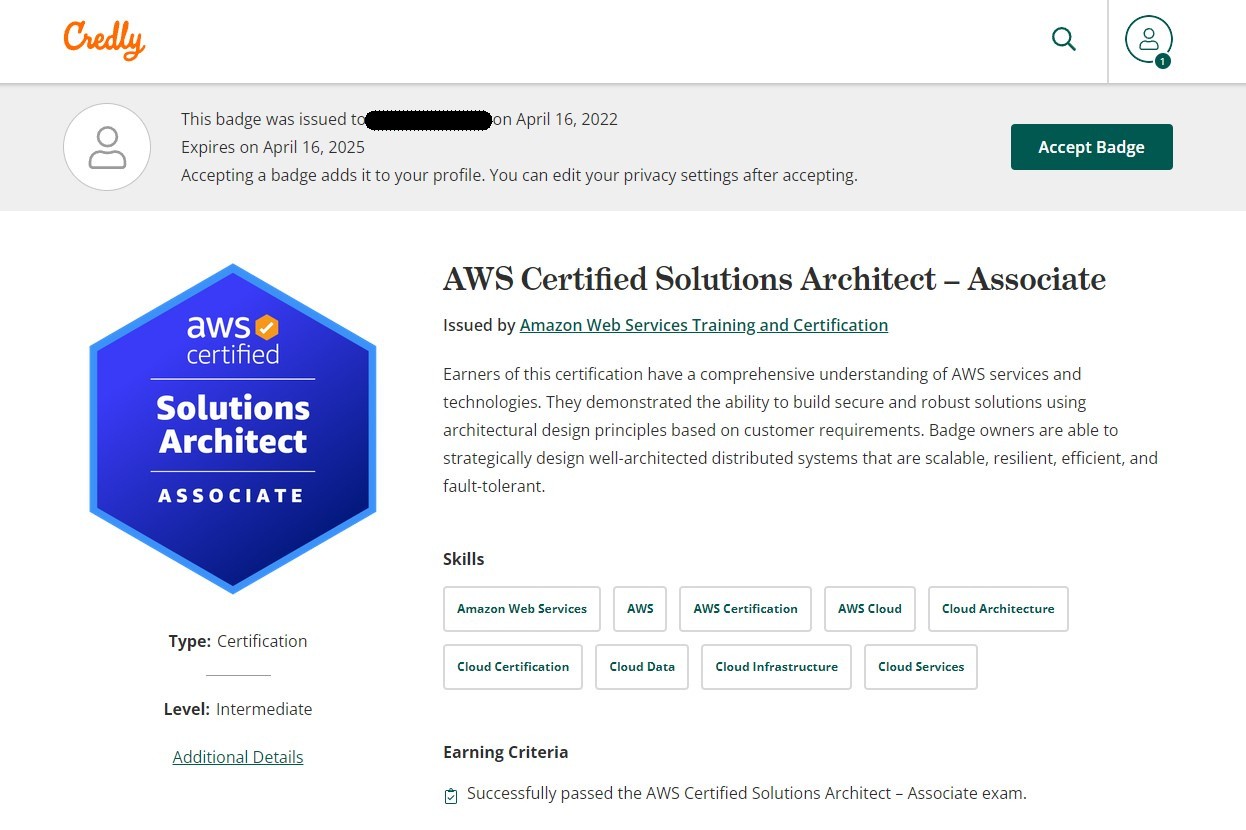Click the AWS Certification skill tag

[745, 609]
